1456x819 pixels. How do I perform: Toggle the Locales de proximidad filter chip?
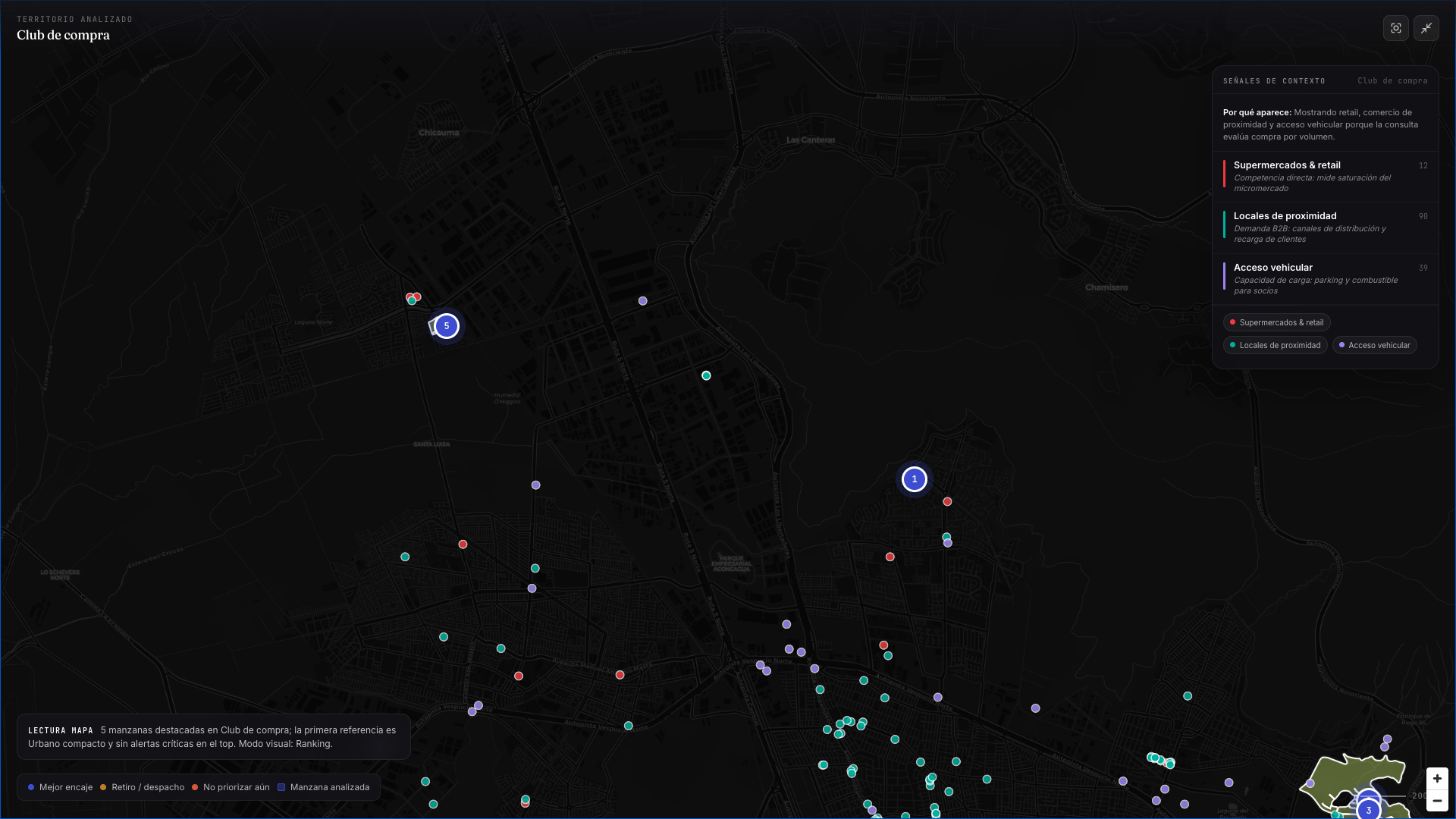point(1275,345)
